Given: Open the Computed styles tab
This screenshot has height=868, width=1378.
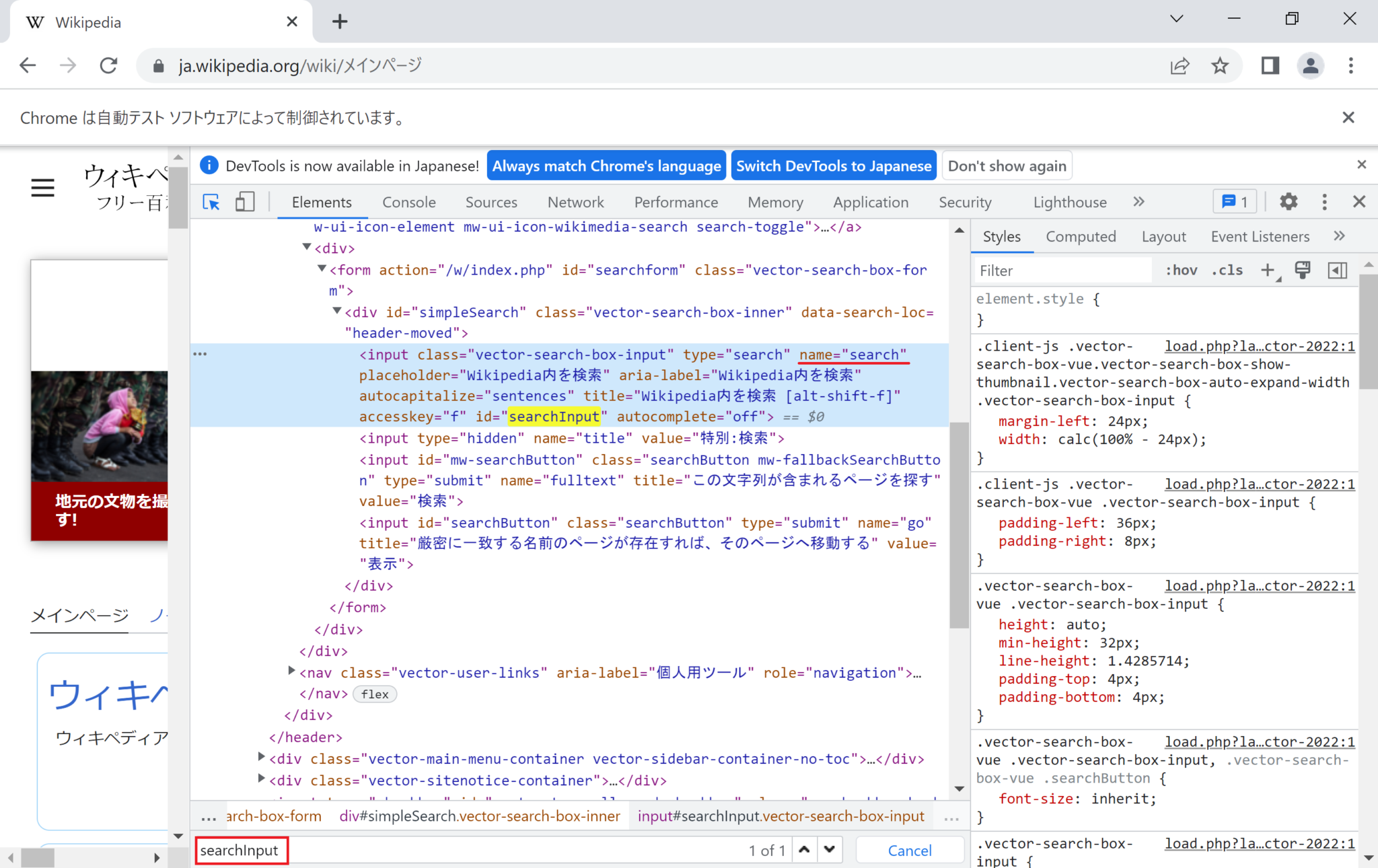Looking at the screenshot, I should point(1081,236).
